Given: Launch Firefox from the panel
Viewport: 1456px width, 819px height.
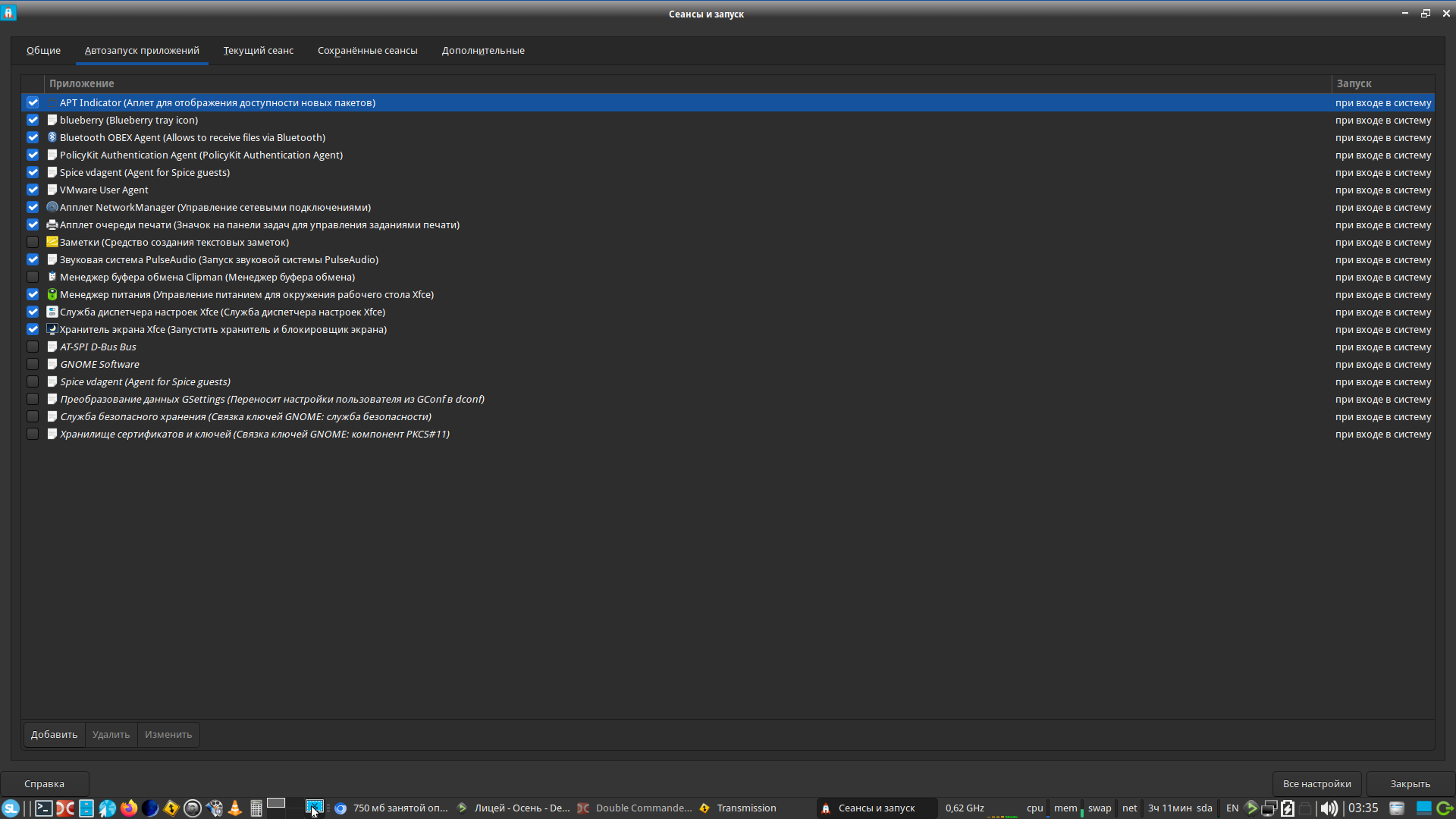Looking at the screenshot, I should coord(129,808).
